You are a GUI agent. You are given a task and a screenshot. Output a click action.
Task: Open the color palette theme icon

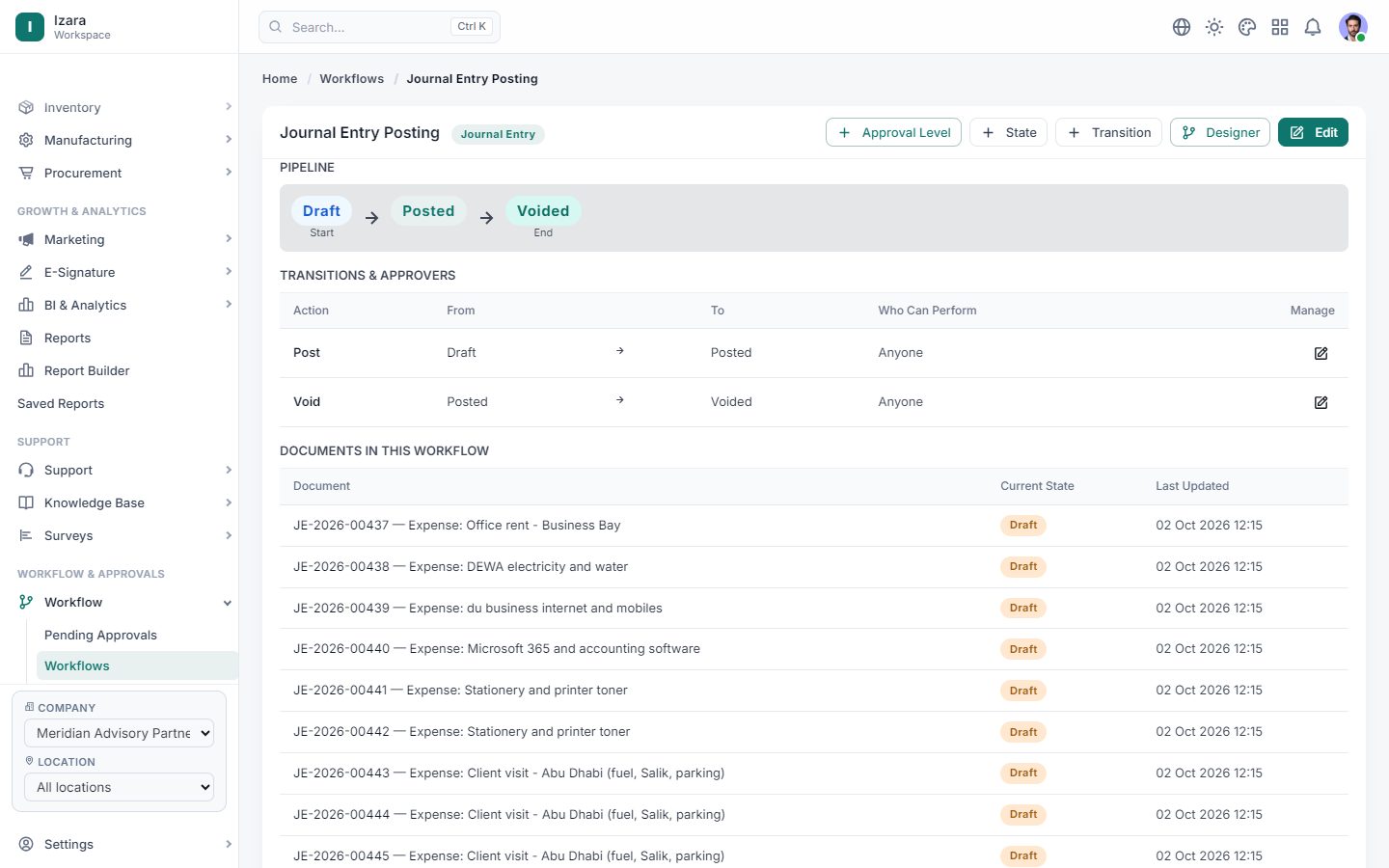[1247, 27]
